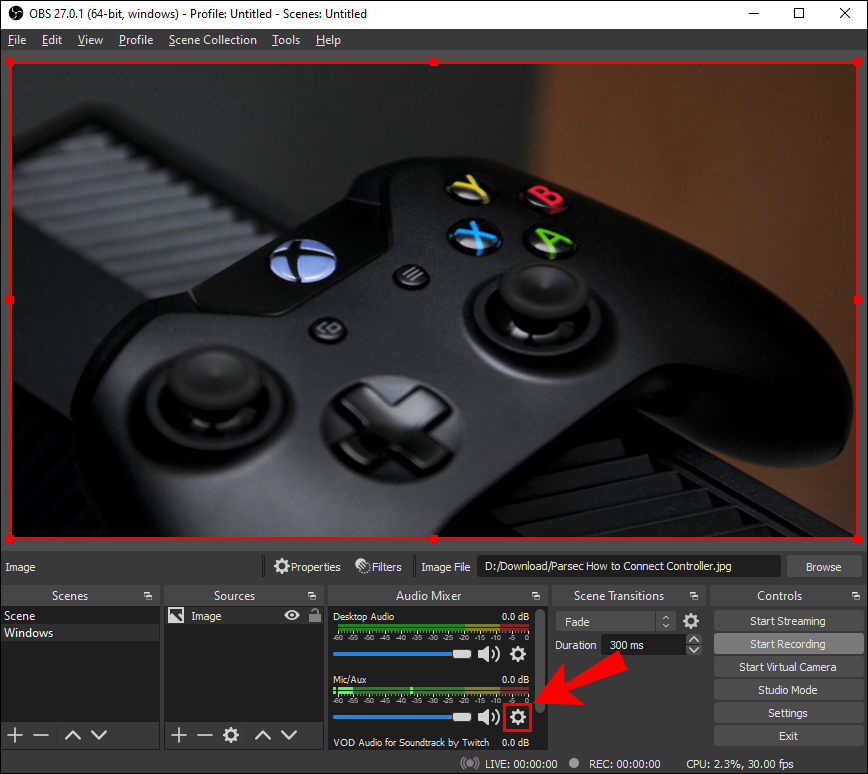Viewport: 868px width, 774px height.
Task: Move scene up in list
Action: (73, 735)
